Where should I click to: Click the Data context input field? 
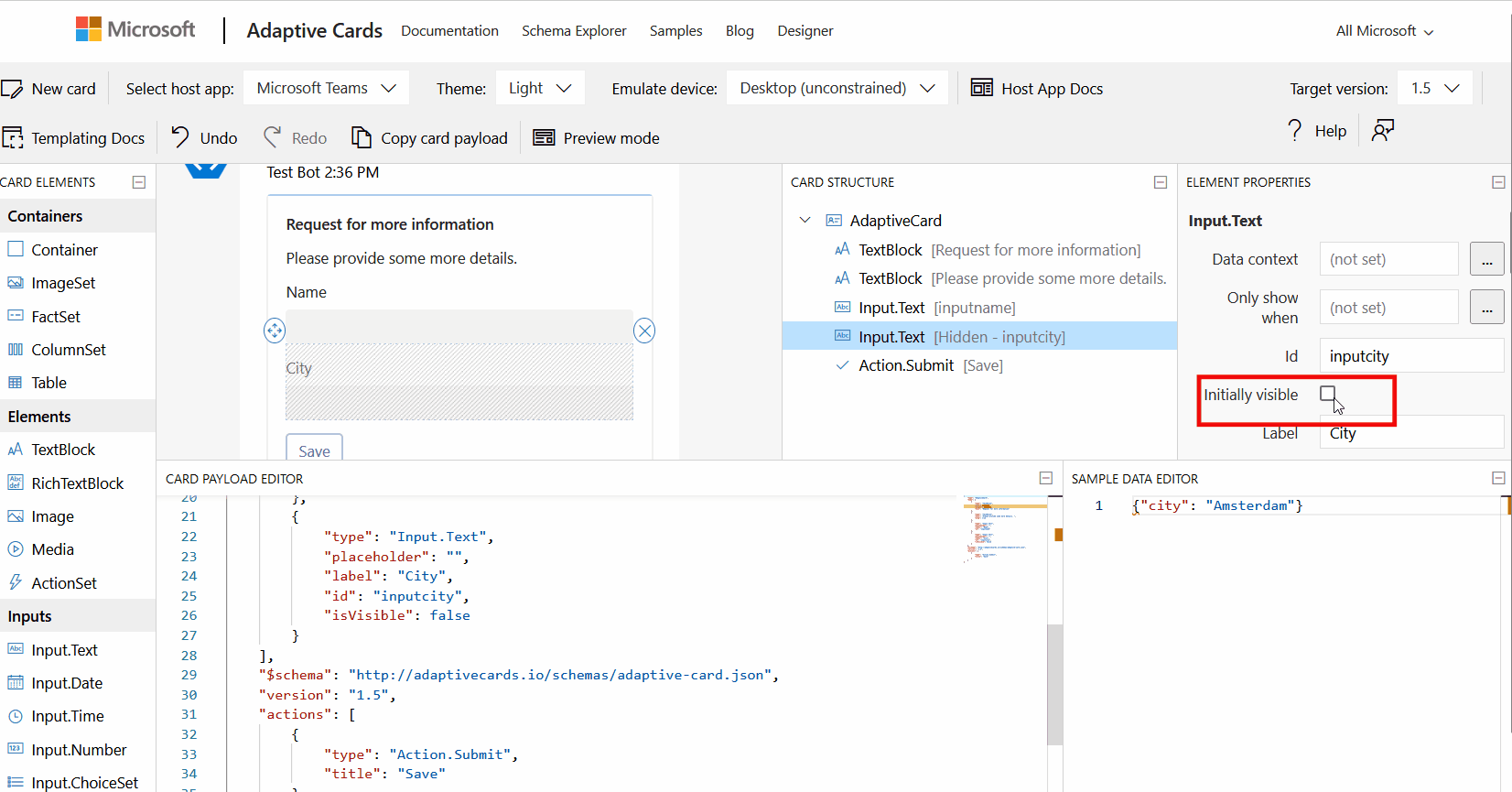1388,259
